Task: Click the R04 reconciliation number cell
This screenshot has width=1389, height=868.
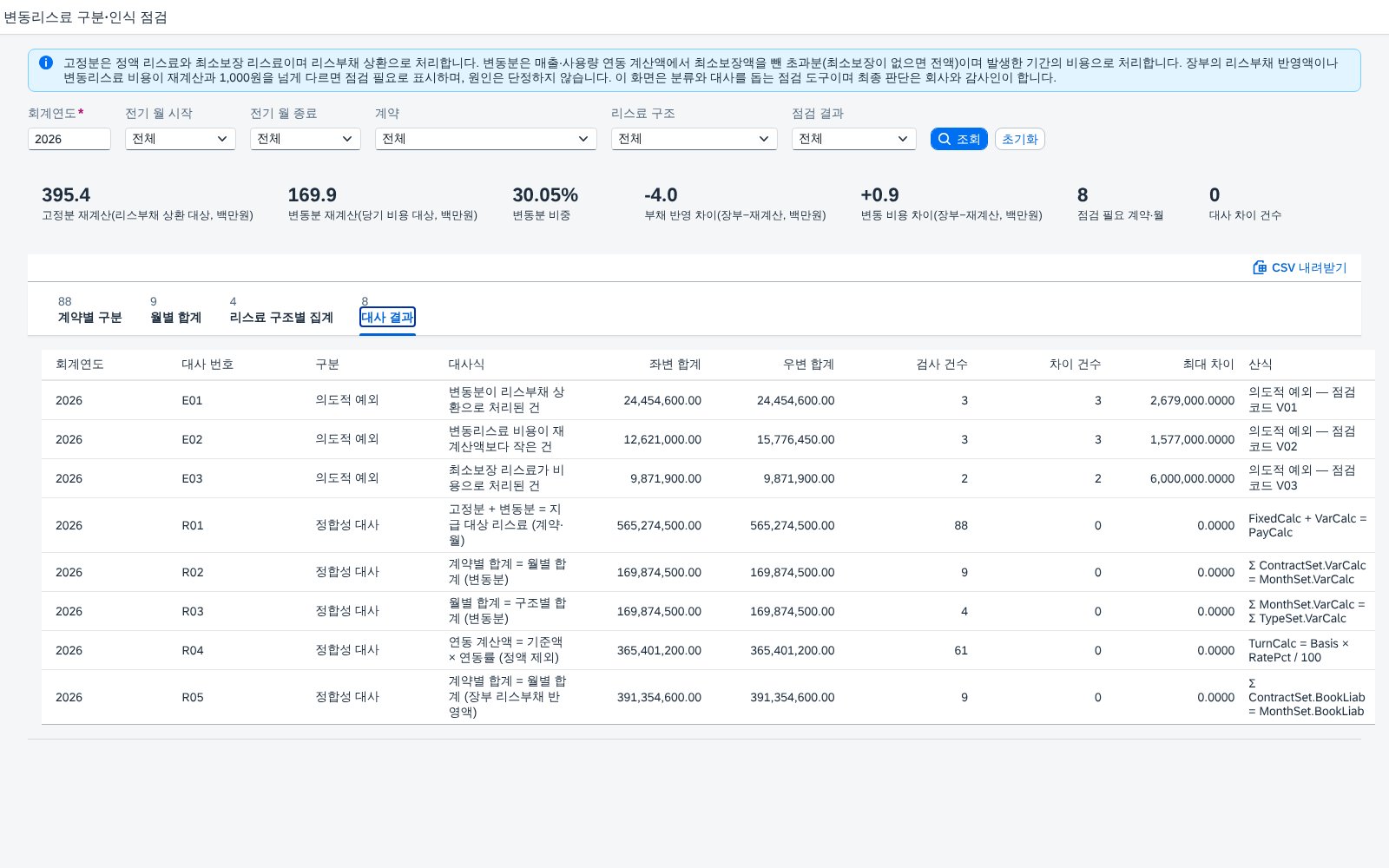Action: pos(192,650)
